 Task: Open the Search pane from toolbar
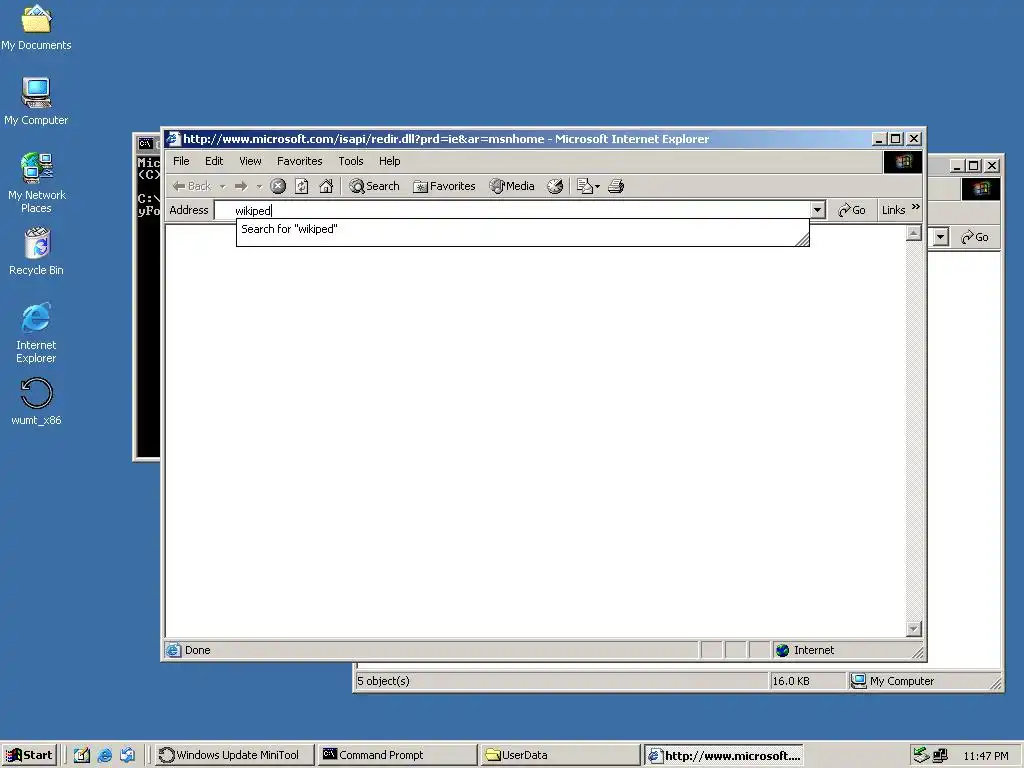tap(374, 186)
